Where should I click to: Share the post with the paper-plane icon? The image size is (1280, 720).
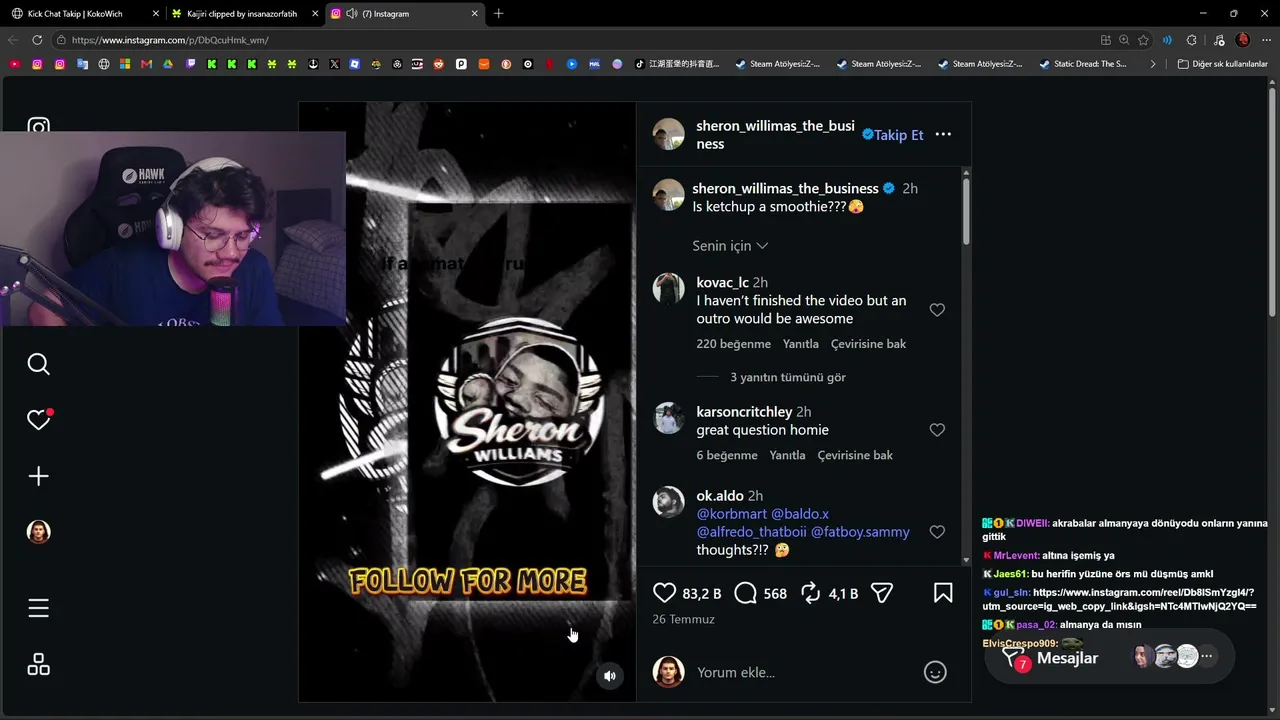click(x=881, y=593)
